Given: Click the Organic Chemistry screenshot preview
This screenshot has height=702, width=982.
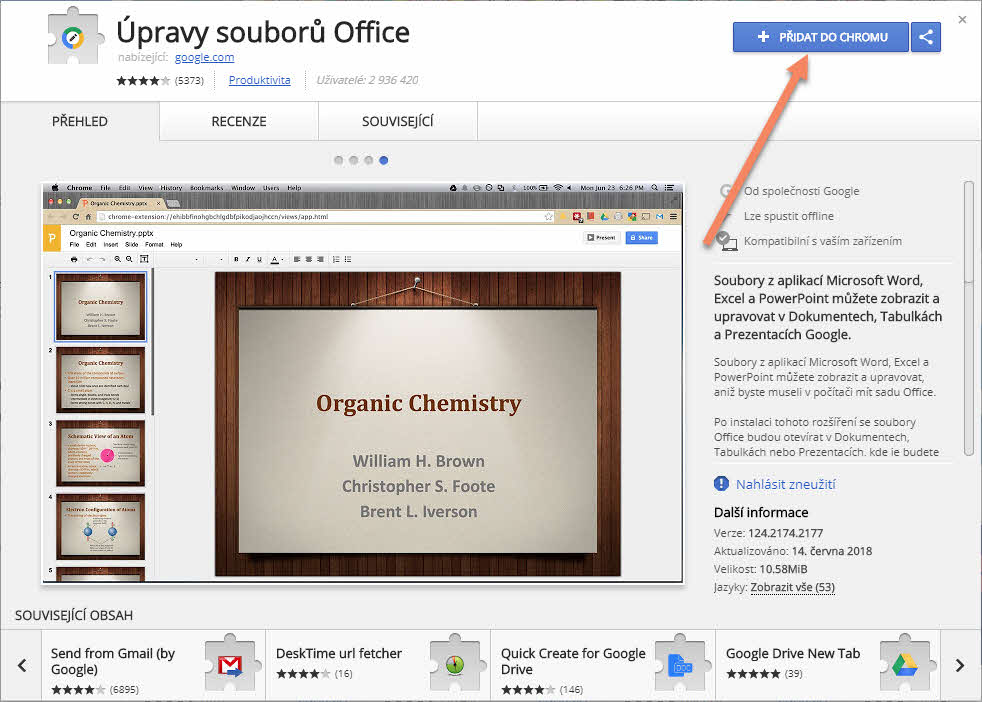Looking at the screenshot, I should coord(363,383).
